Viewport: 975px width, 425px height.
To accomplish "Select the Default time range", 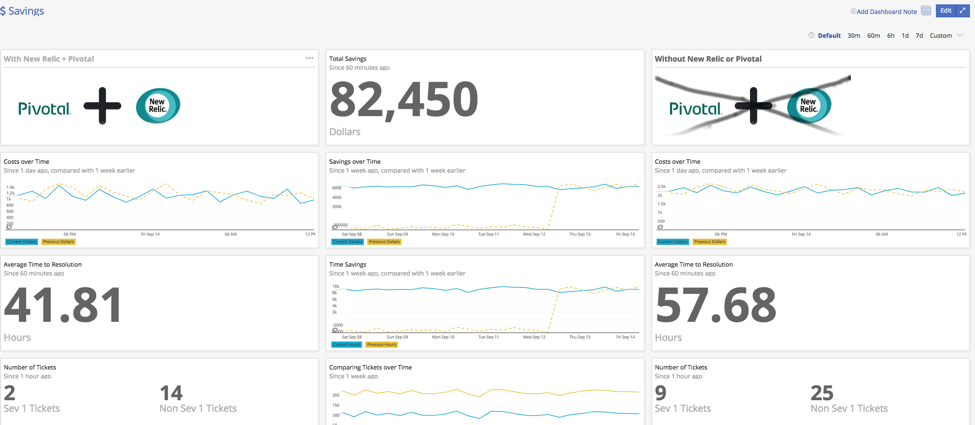I will [x=829, y=35].
